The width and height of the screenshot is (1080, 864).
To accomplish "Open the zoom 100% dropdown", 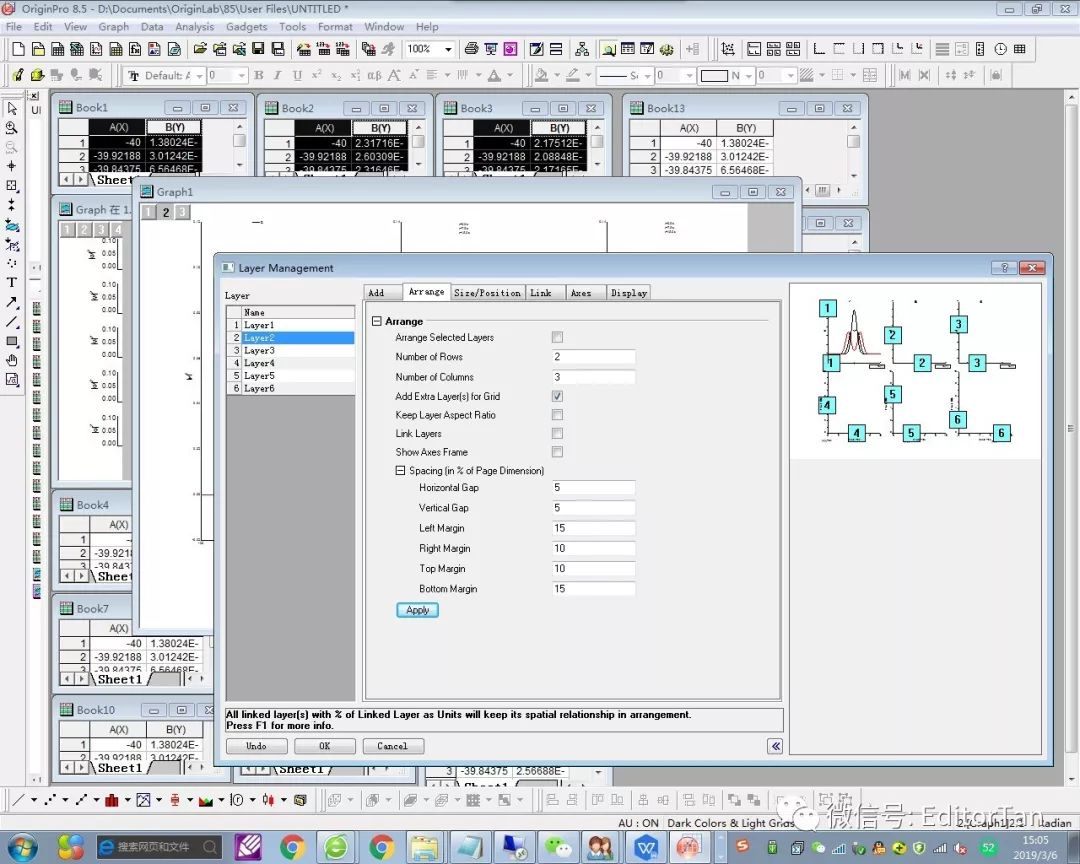I will 448,49.
